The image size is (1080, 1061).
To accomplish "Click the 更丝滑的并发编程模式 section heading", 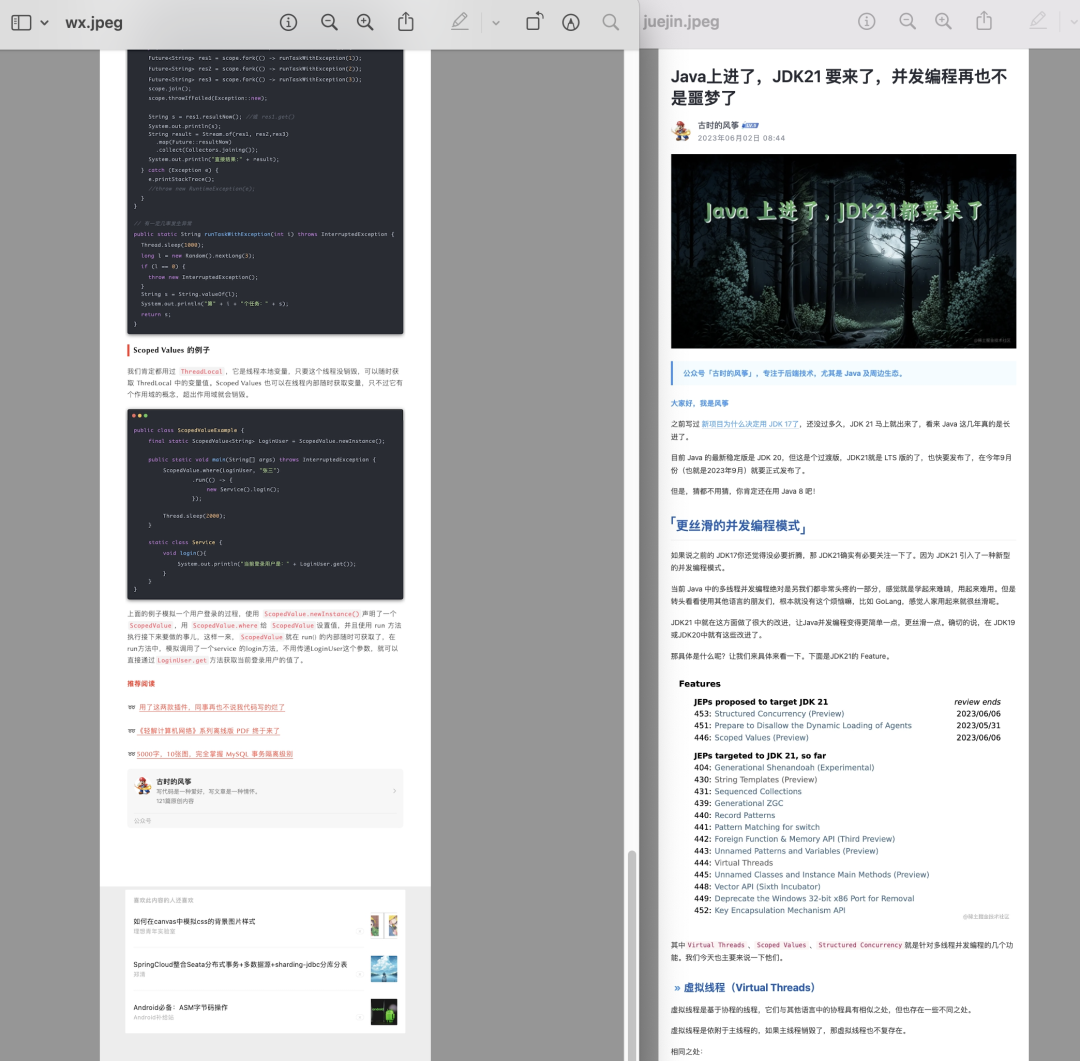I will coord(738,526).
